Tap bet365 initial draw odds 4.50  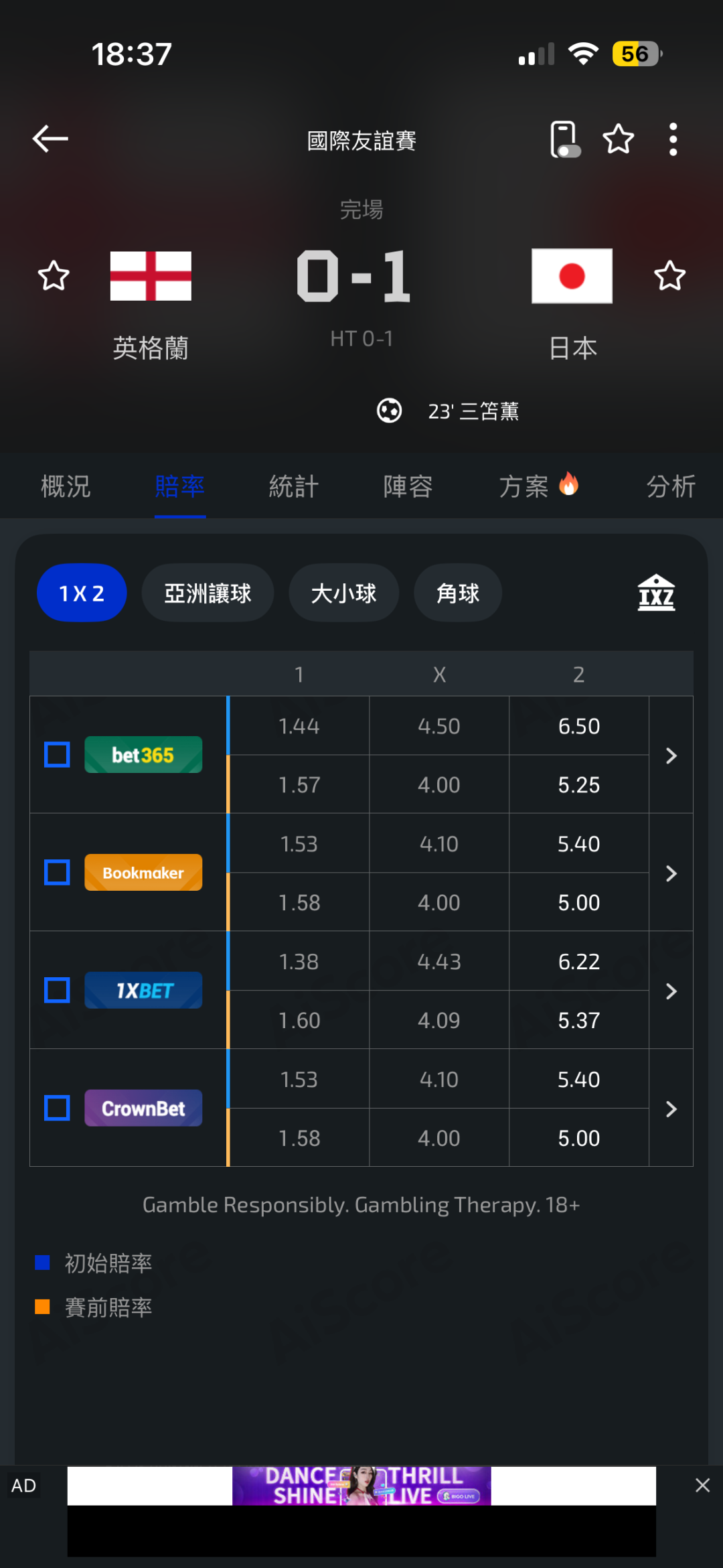tap(439, 726)
